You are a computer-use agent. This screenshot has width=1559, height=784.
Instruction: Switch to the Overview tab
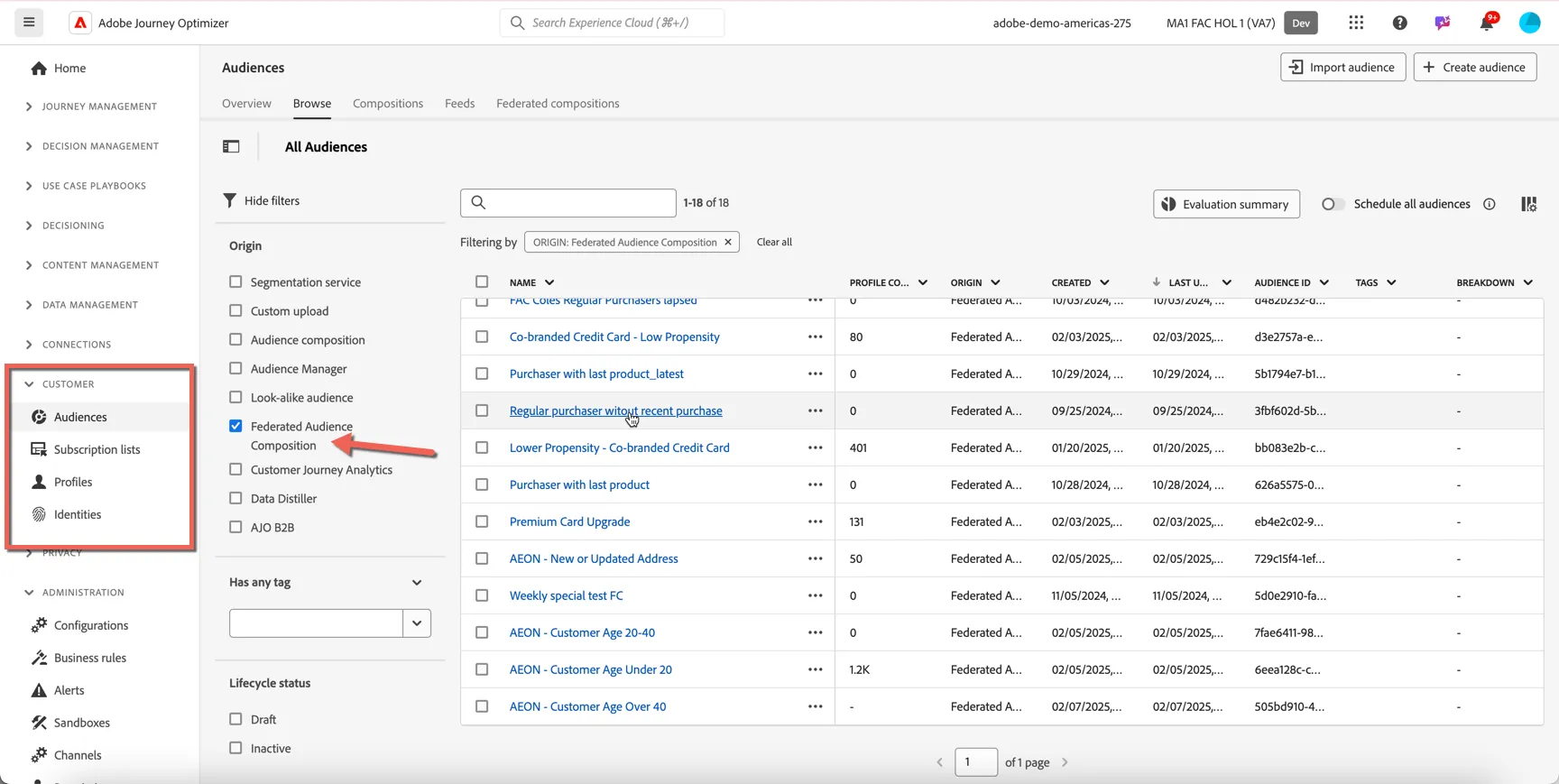246,103
